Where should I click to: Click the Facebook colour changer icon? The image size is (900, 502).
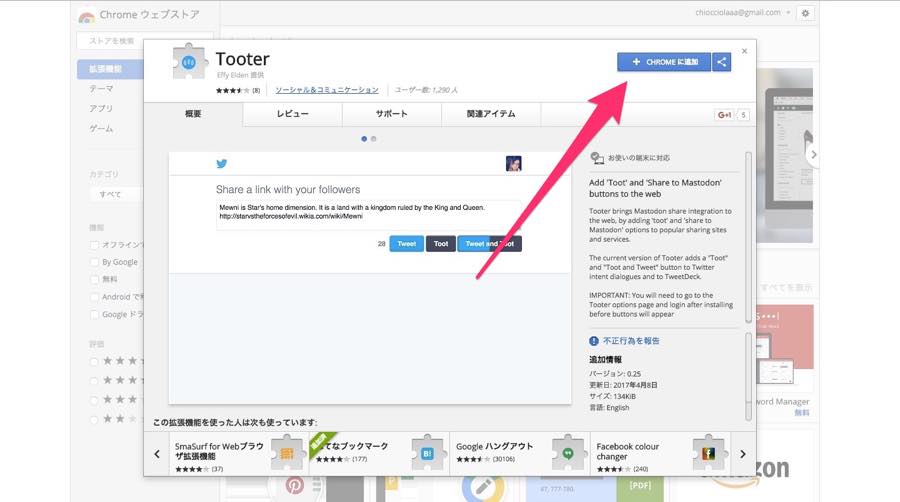[x=709, y=454]
